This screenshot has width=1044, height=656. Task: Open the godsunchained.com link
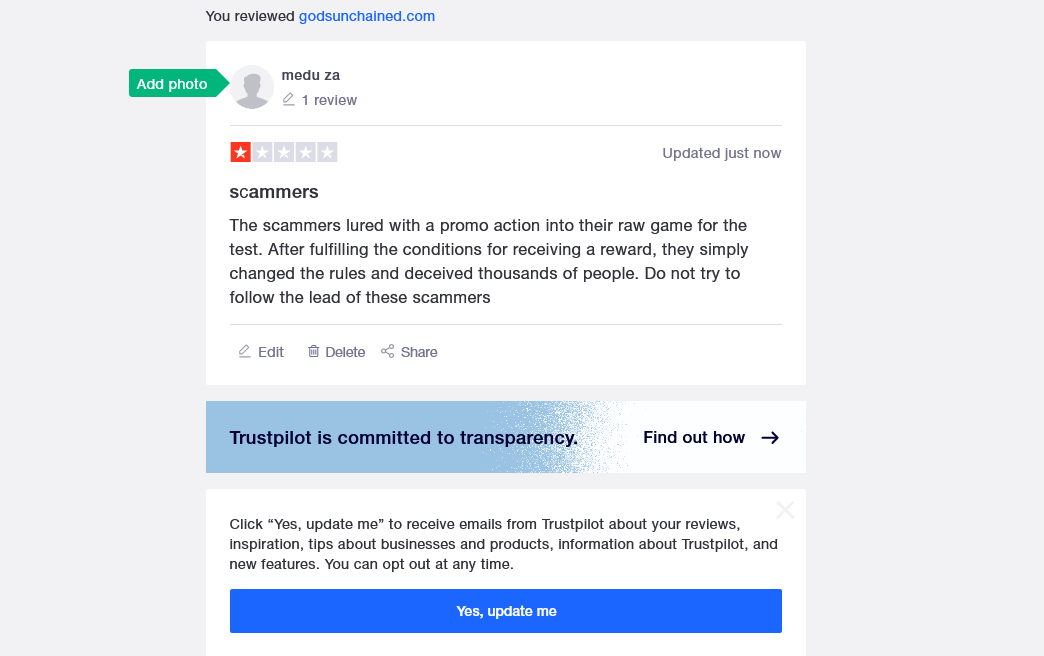pyautogui.click(x=366, y=16)
